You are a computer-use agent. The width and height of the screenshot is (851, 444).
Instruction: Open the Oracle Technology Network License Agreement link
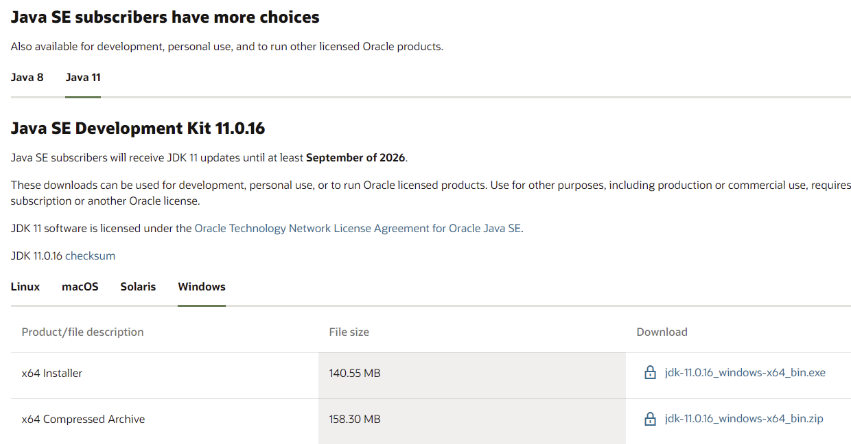(358, 228)
